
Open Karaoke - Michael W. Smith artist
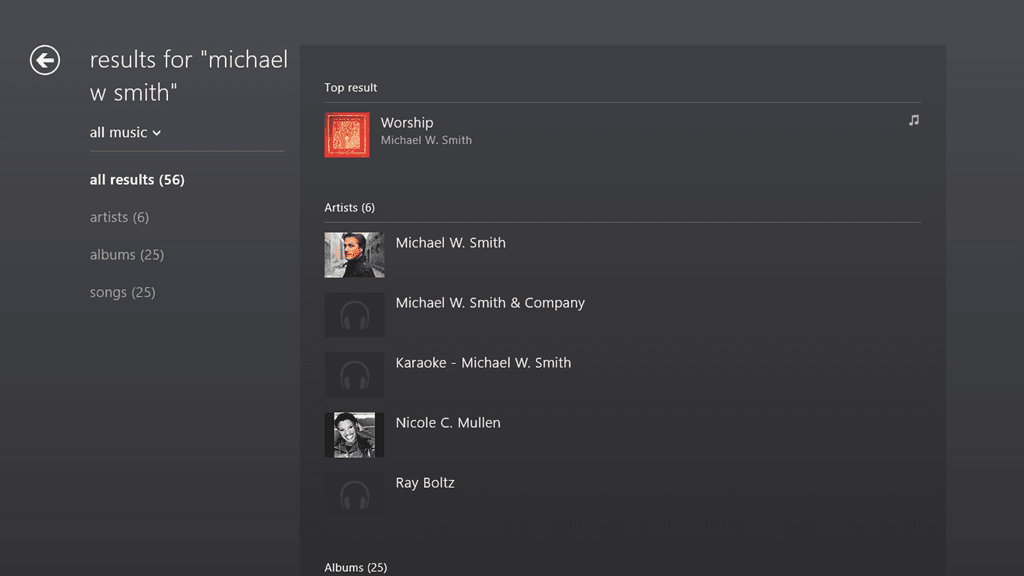click(x=483, y=363)
